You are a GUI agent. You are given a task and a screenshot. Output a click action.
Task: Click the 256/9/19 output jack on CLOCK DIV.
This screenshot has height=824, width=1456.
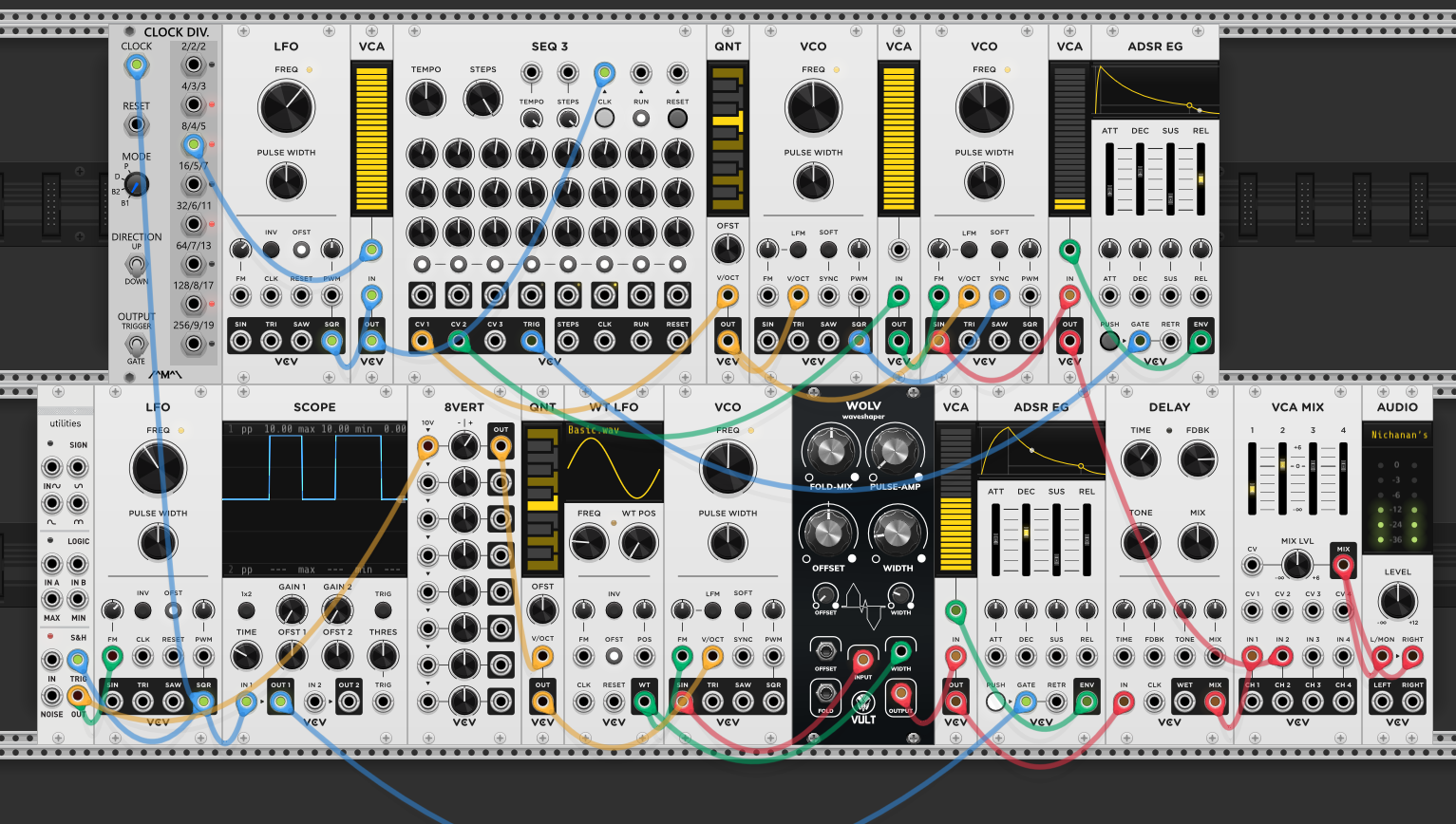[194, 344]
